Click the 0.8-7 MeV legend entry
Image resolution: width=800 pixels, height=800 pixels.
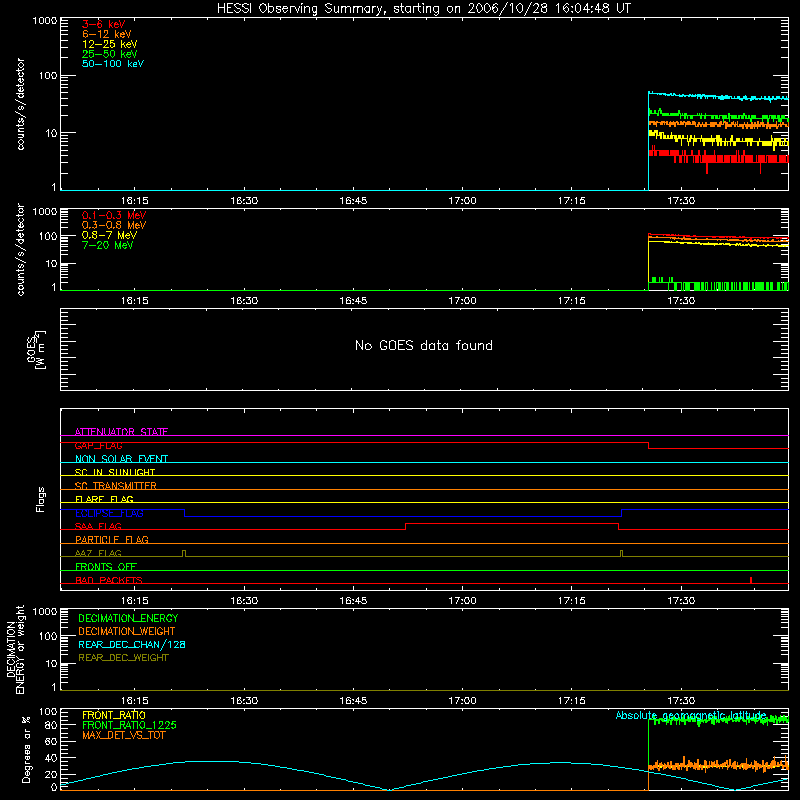coord(109,235)
